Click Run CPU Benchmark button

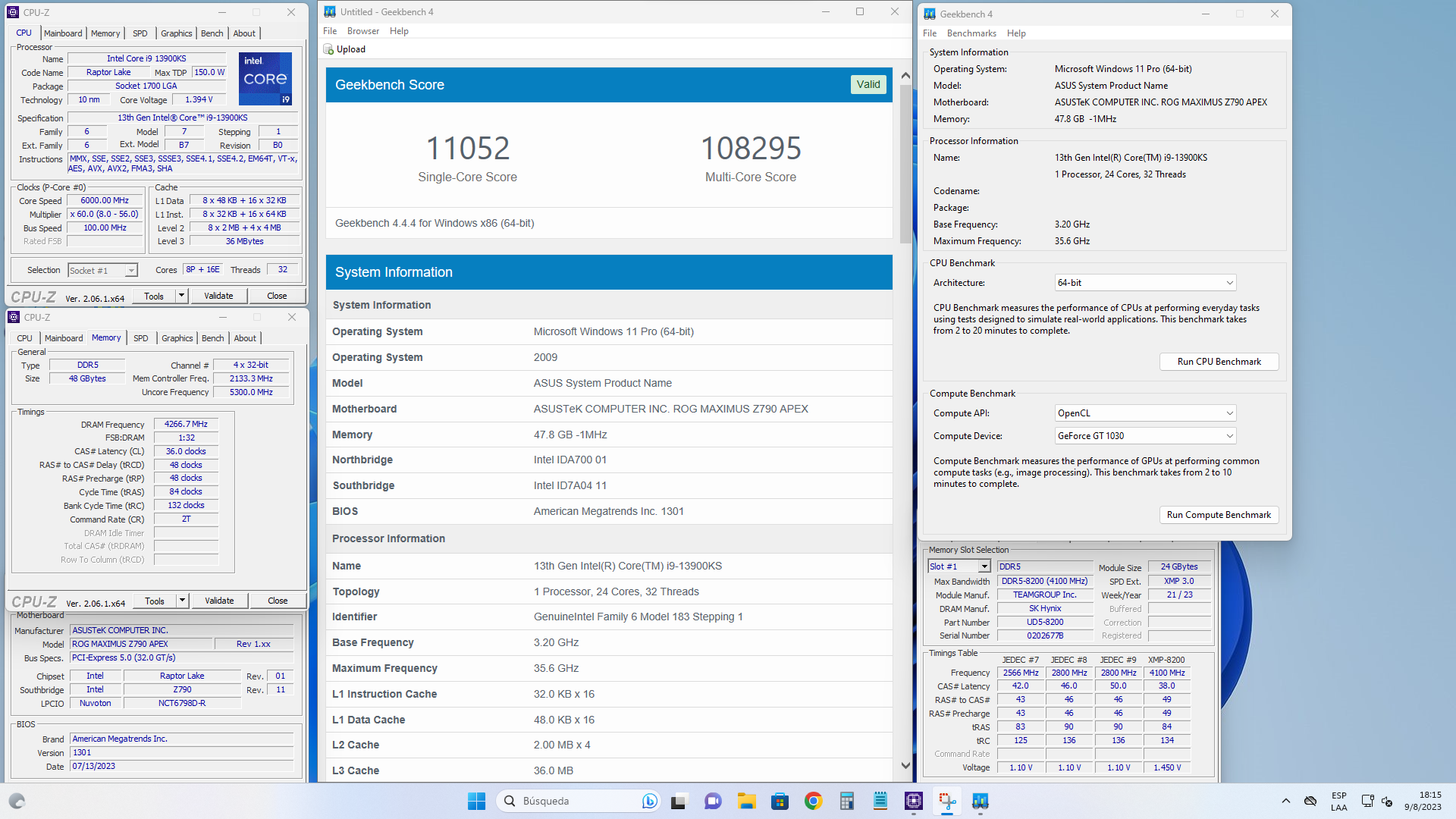coord(1219,362)
